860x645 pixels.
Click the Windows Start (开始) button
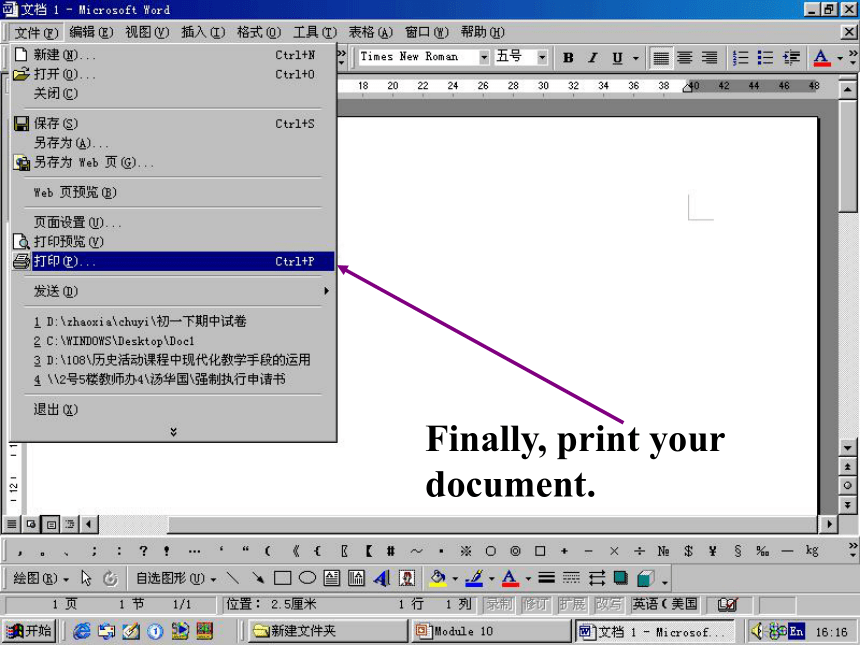point(29,631)
